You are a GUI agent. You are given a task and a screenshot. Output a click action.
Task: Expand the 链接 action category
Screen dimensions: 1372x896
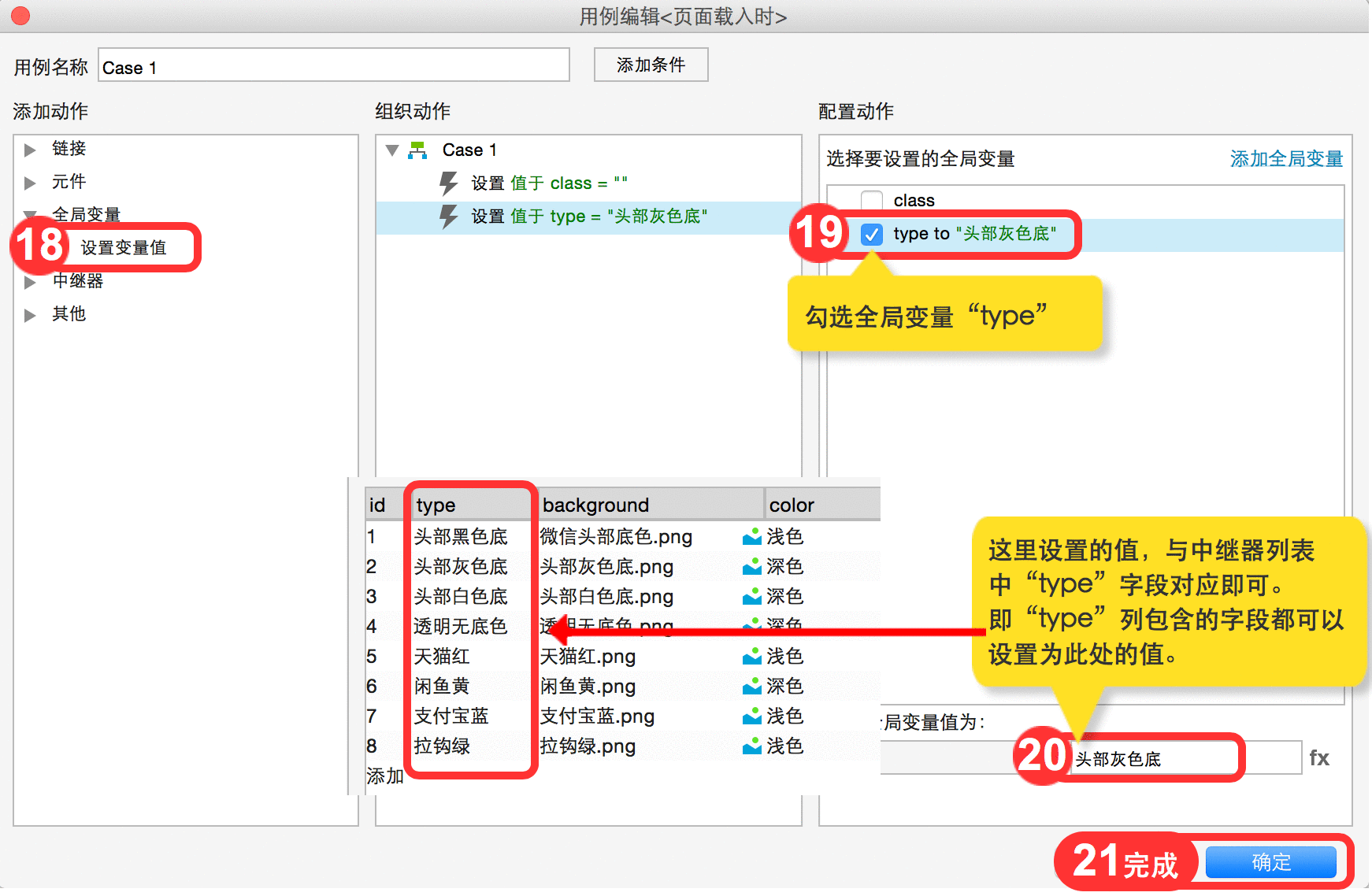pyautogui.click(x=30, y=150)
